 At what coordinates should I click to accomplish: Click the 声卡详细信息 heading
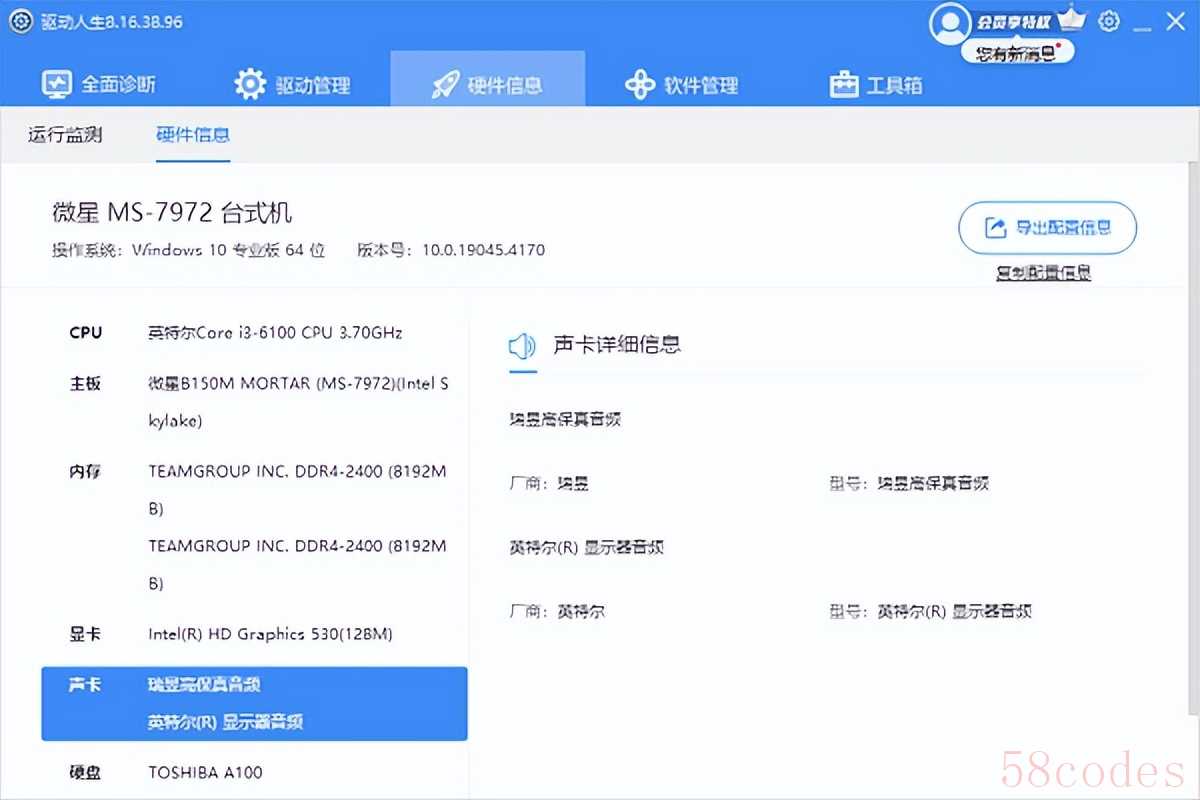(617, 345)
